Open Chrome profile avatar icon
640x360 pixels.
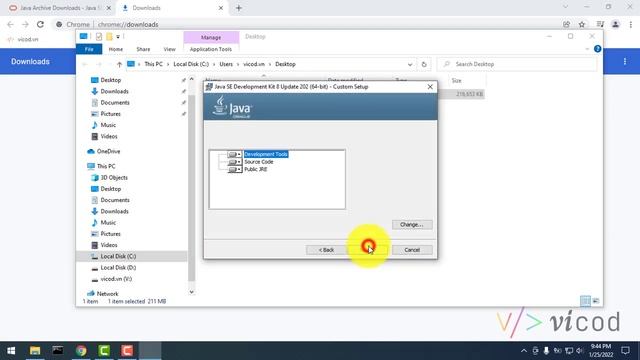[x=615, y=24]
